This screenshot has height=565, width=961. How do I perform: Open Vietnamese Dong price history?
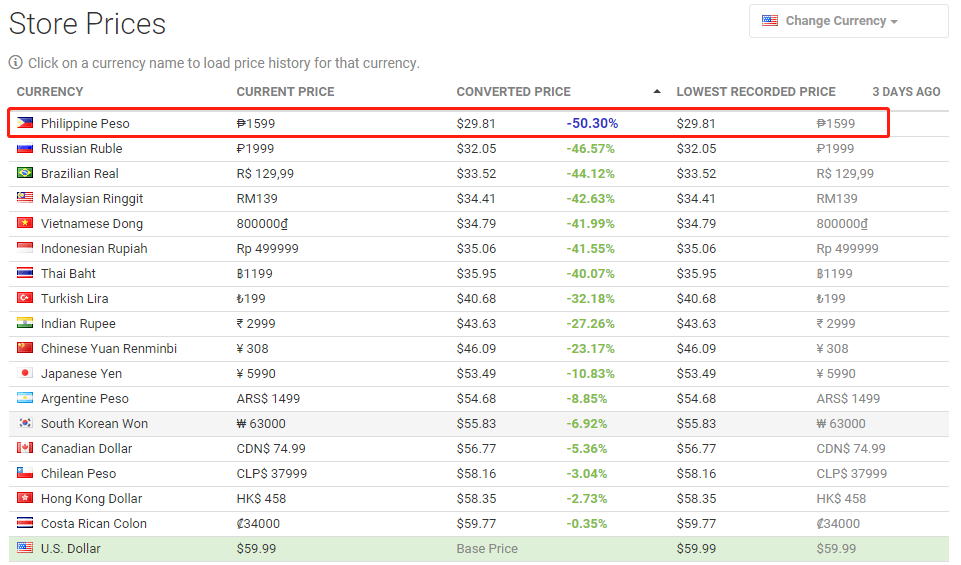pyautogui.click(x=92, y=224)
